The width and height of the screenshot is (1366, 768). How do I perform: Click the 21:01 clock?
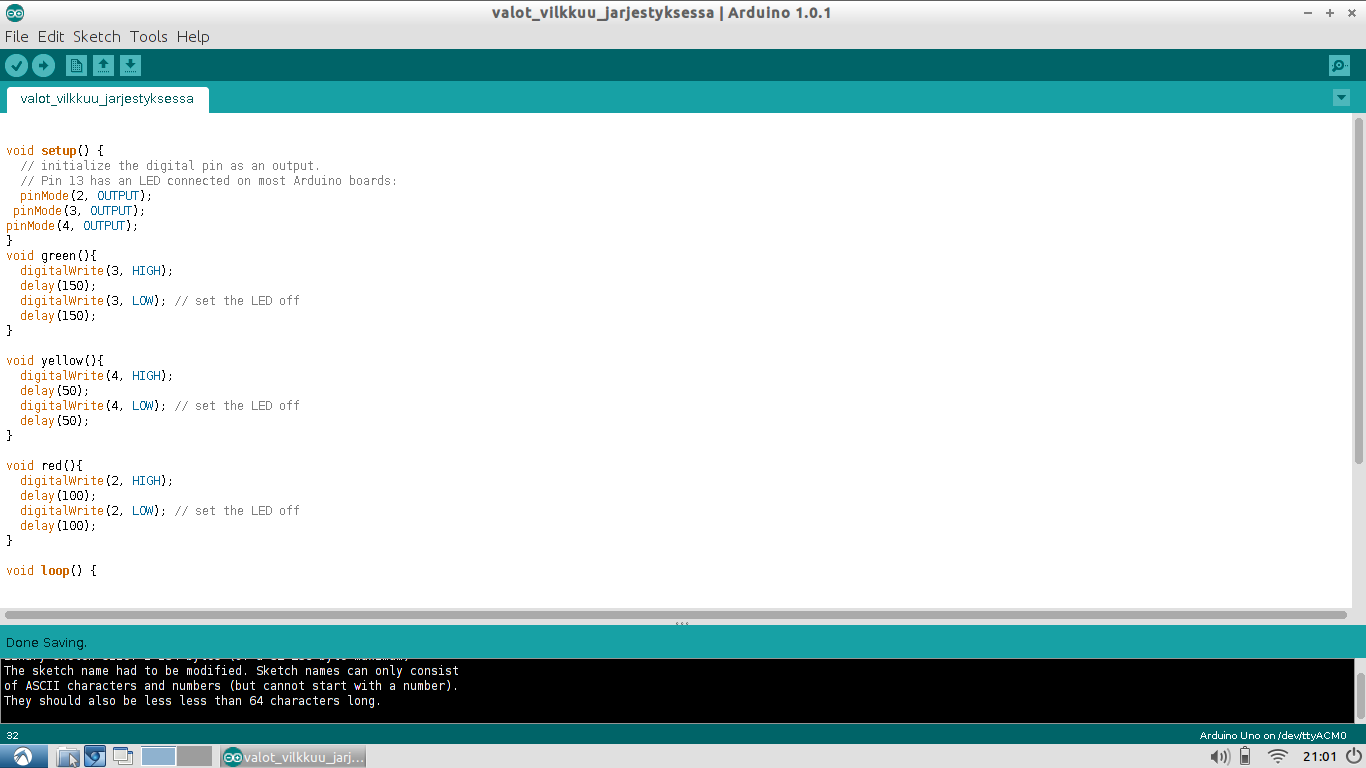click(1320, 757)
